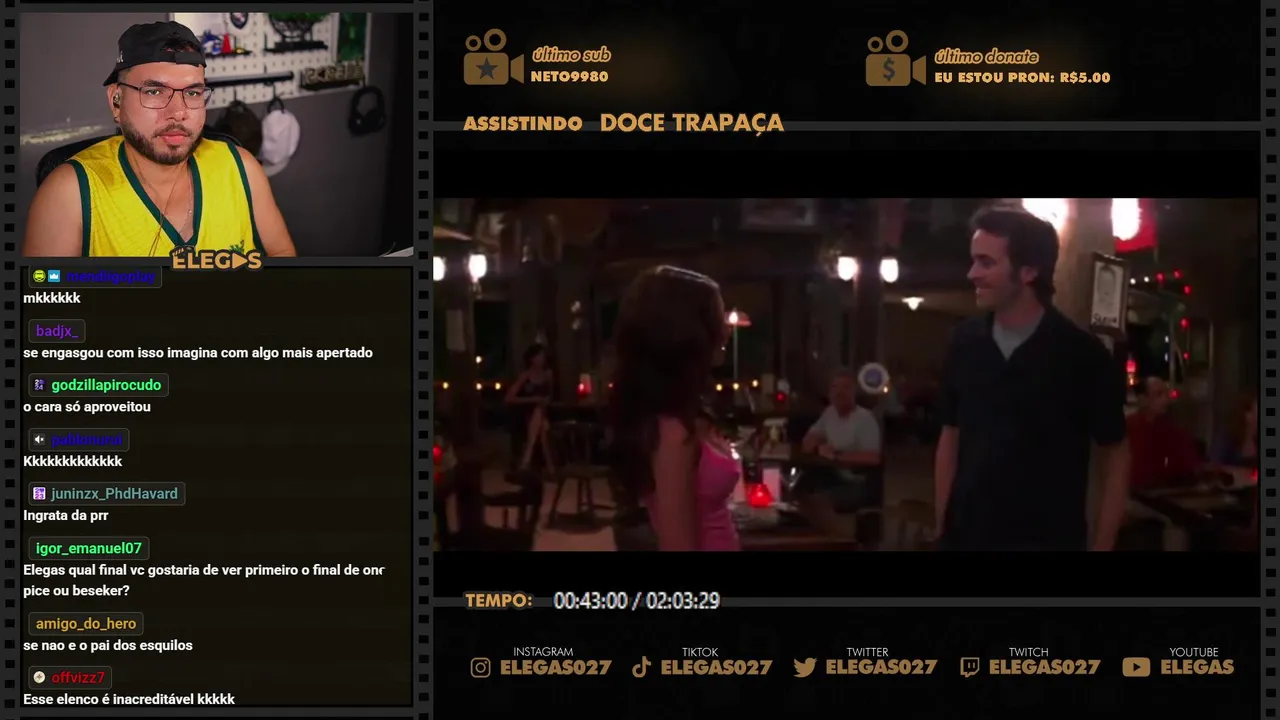
Task: Click message 'o cara só aproveitou'
Action: pos(87,407)
